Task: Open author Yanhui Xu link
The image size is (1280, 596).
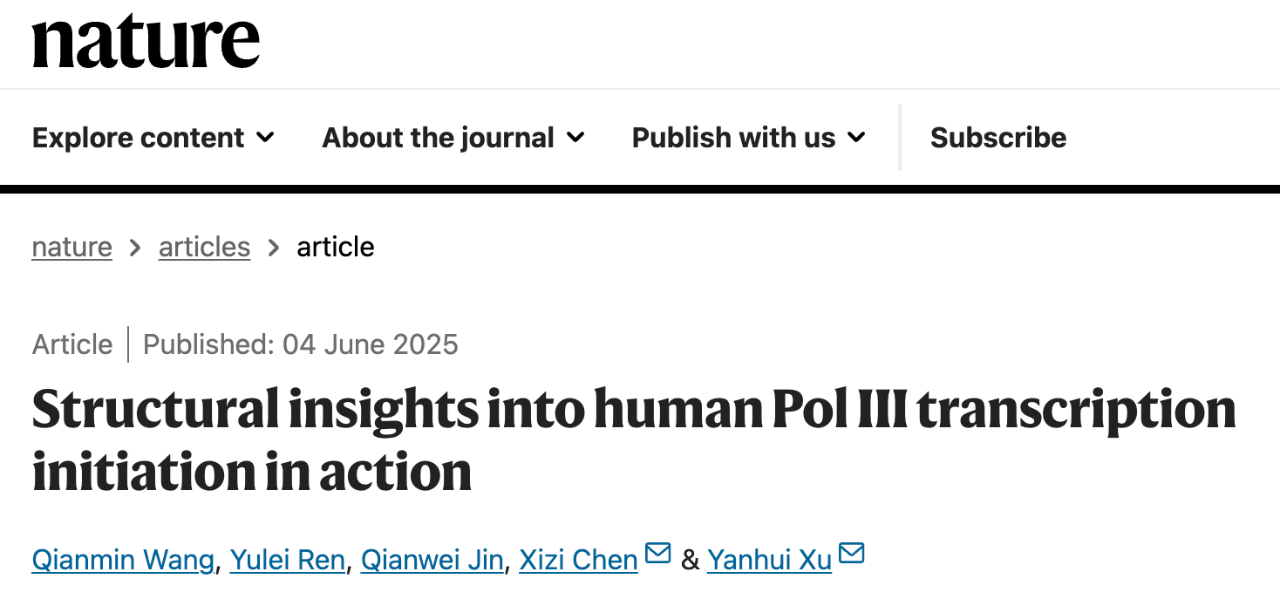Action: [769, 560]
